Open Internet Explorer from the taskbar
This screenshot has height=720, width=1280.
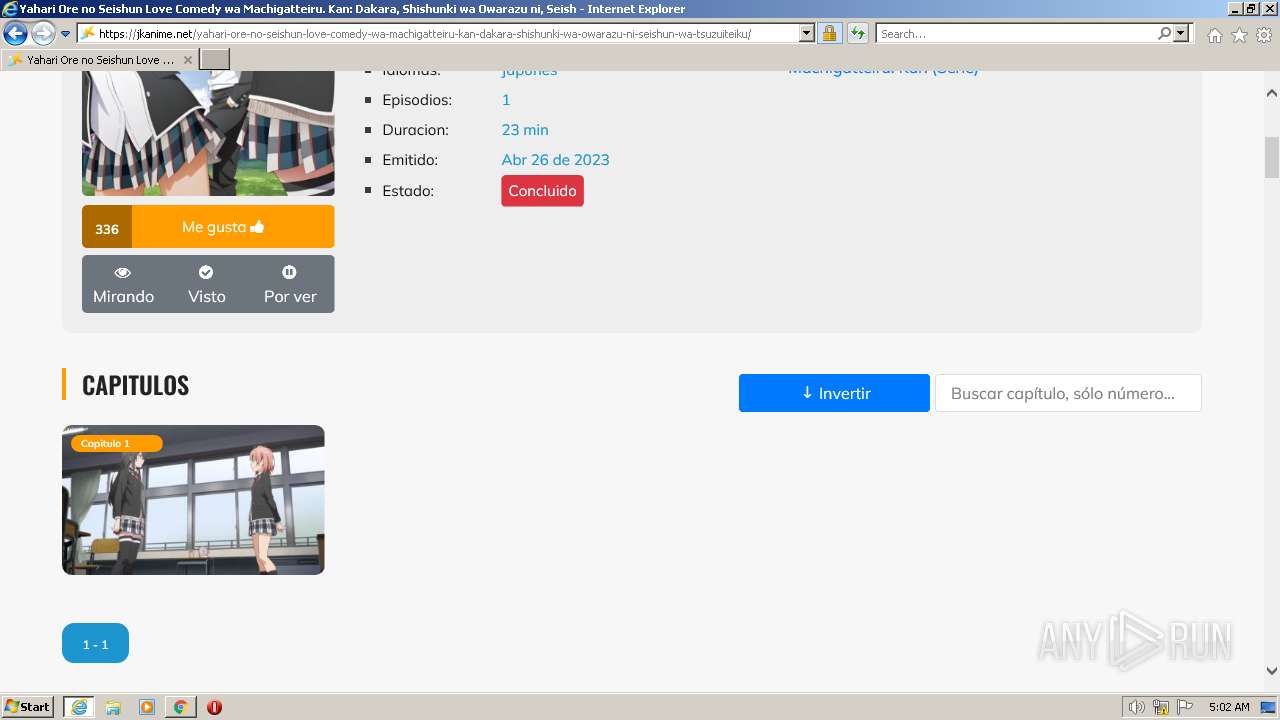[78, 707]
